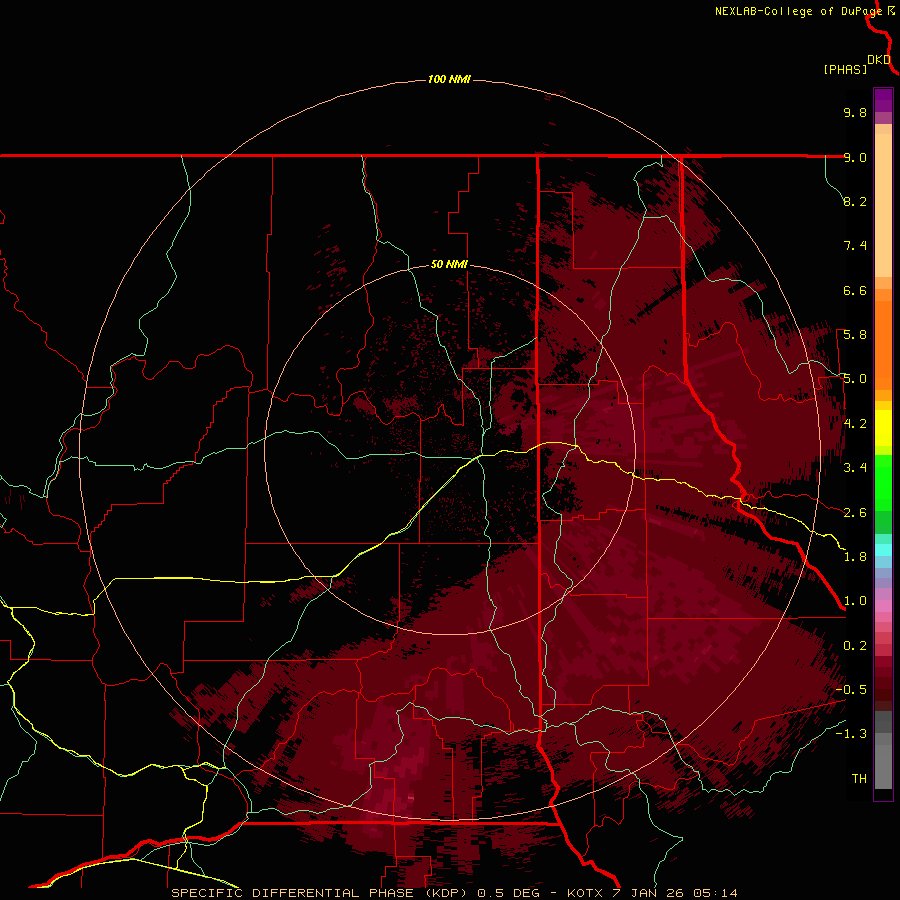This screenshot has width=900, height=900.
Task: Pick the cyan segment of the color bar
Action: (883, 550)
